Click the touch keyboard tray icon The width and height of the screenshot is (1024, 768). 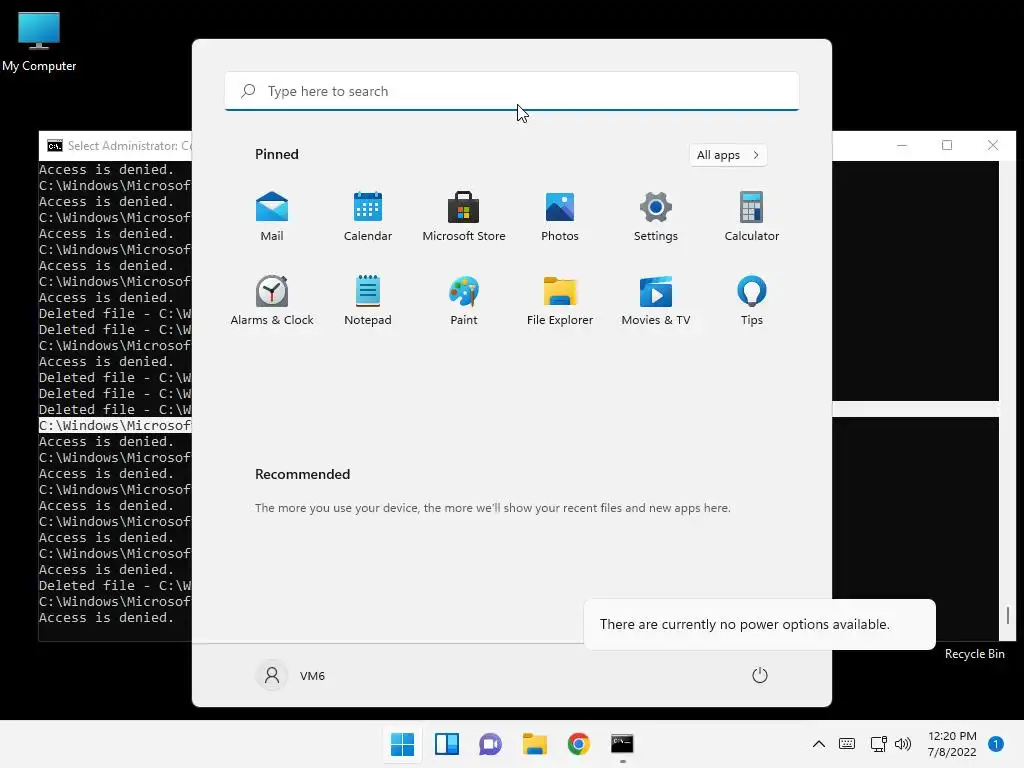847,743
